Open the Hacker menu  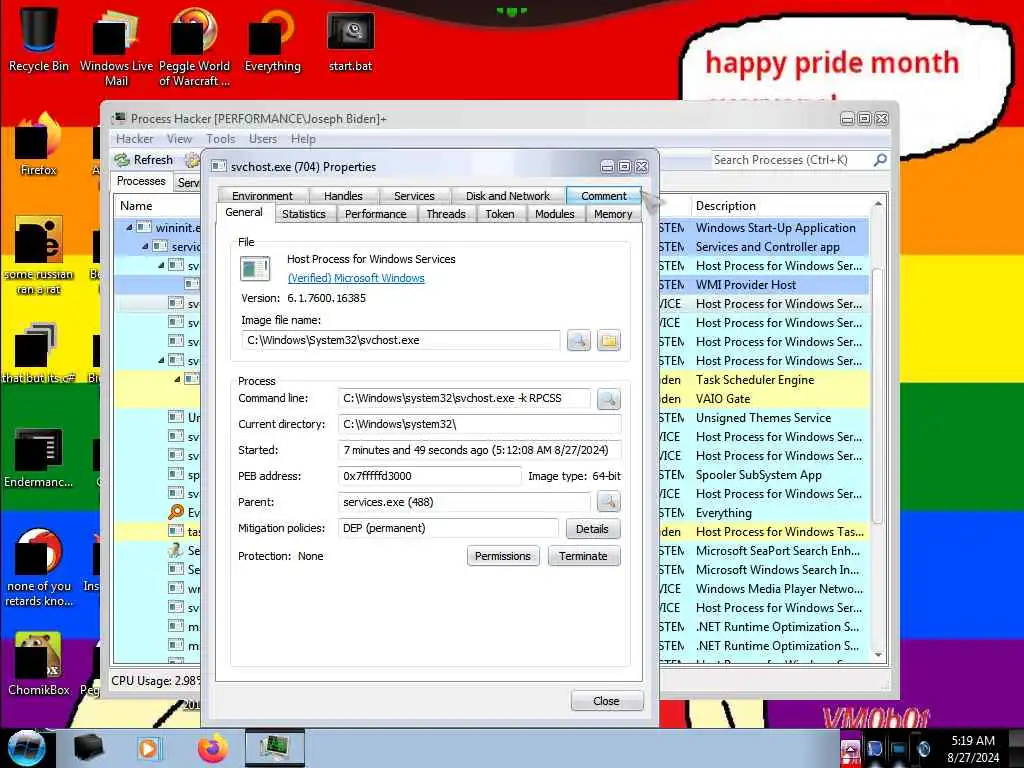tap(135, 139)
